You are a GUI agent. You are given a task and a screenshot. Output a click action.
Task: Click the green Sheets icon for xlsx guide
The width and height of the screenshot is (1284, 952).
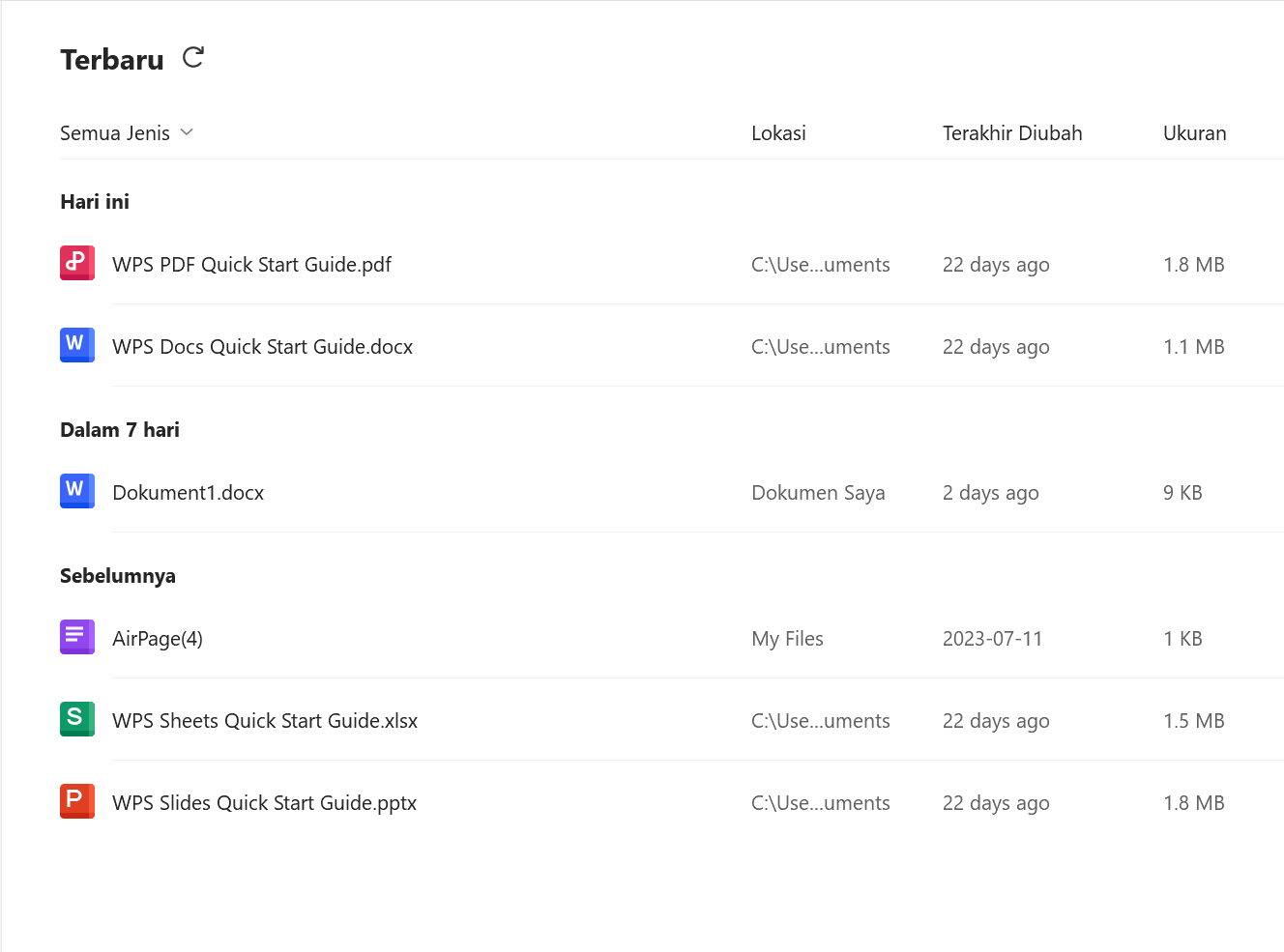point(77,719)
